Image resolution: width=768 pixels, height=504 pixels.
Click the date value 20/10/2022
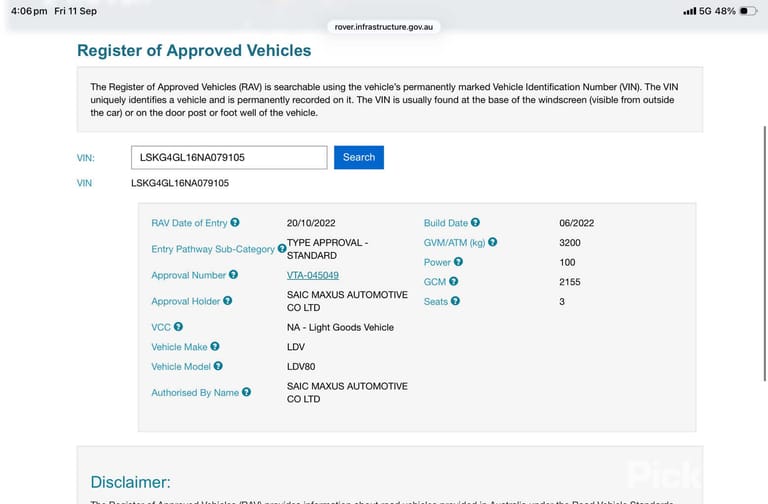tap(311, 223)
